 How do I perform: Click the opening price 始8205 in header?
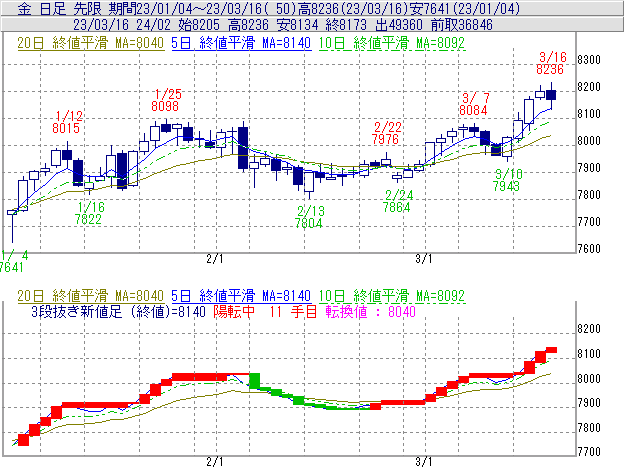pos(199,25)
